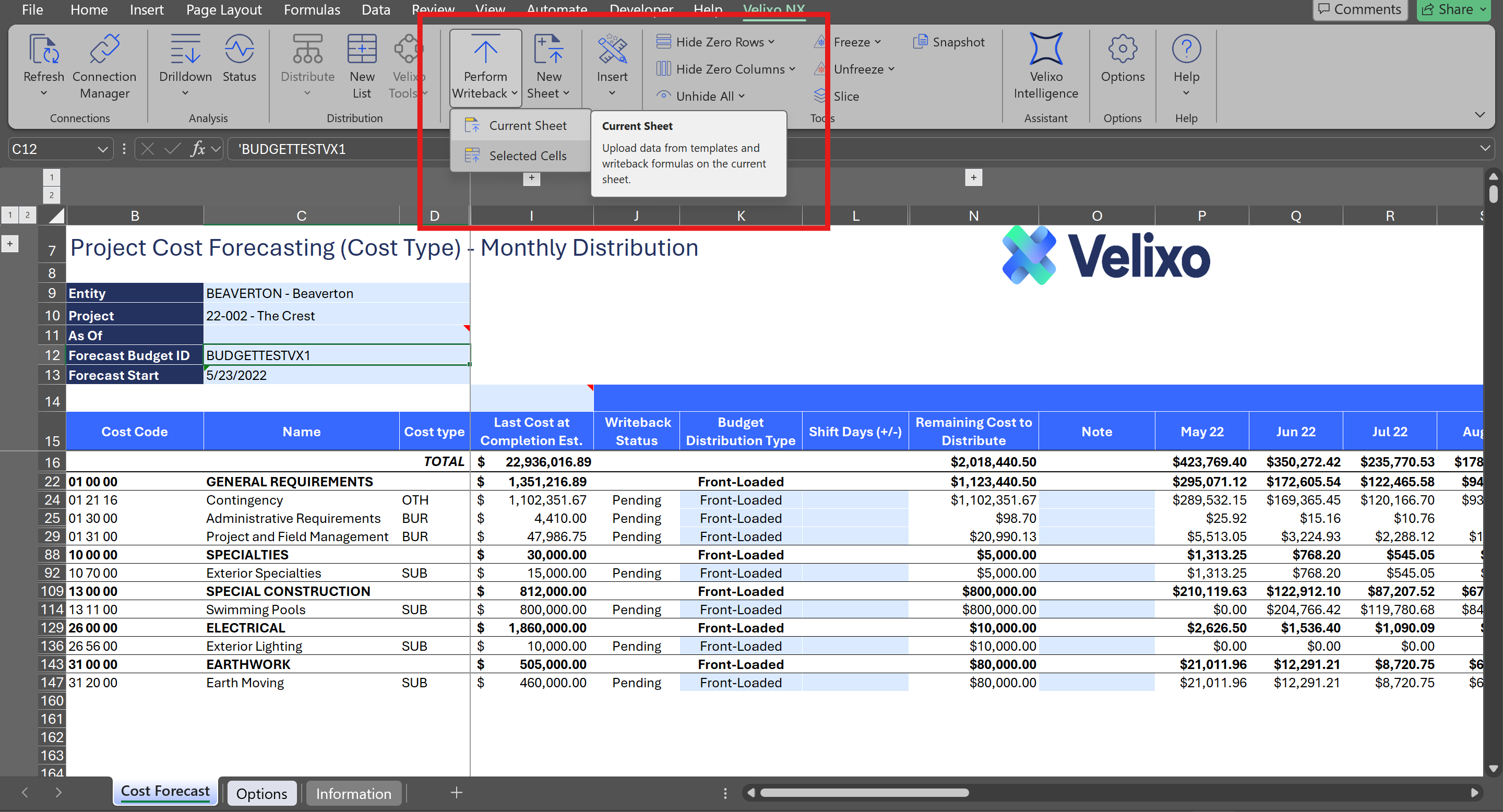Viewport: 1503px width, 812px height.
Task: Click the Drilldown icon
Action: tap(185, 50)
